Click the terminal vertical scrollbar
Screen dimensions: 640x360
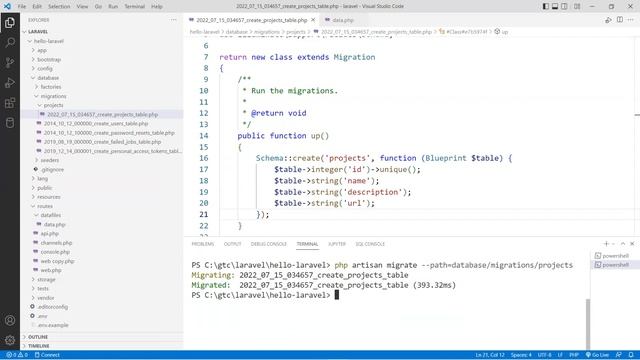[588, 324]
